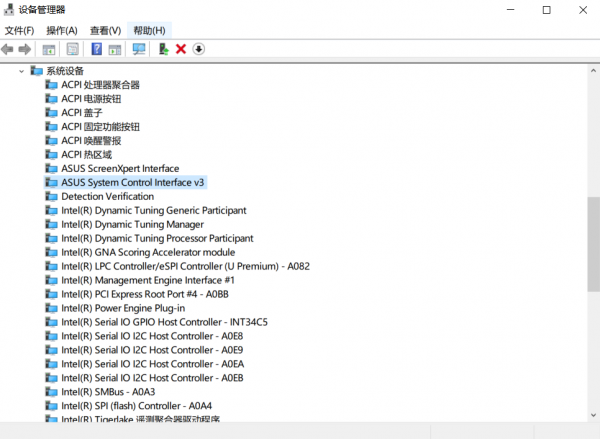Click the properties sheet toolbar icon
600x439 pixels.
(72, 49)
